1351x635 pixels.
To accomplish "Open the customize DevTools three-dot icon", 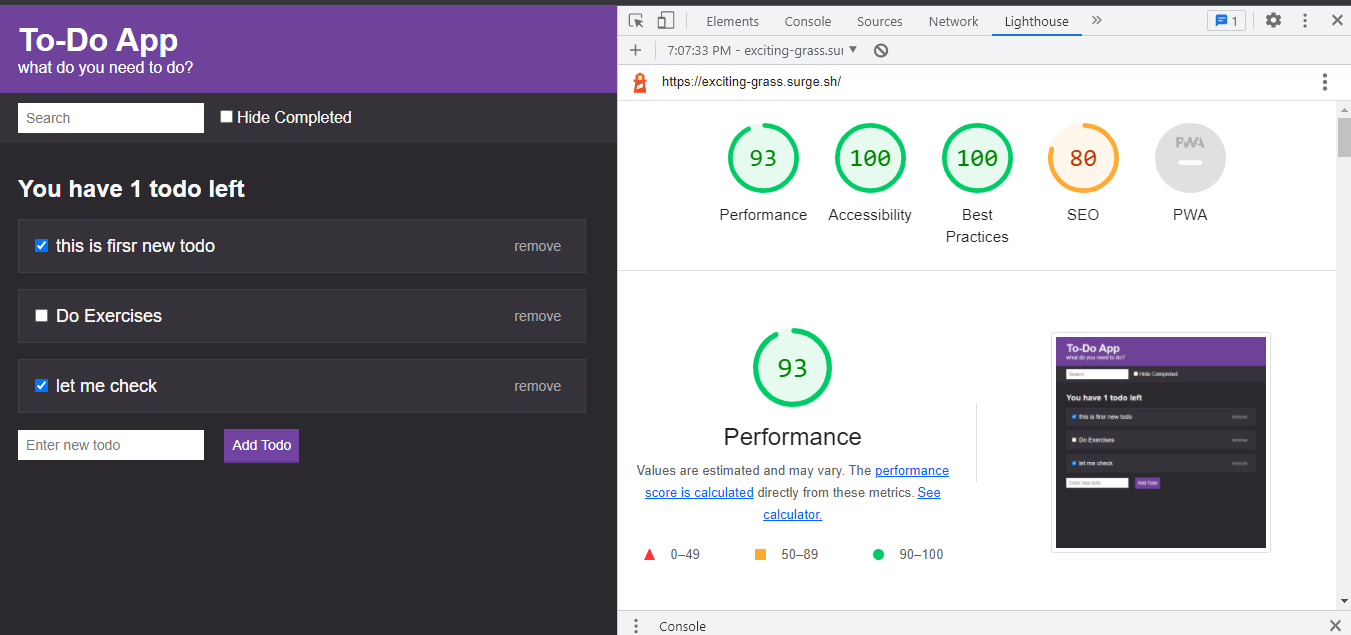I will (1303, 19).
